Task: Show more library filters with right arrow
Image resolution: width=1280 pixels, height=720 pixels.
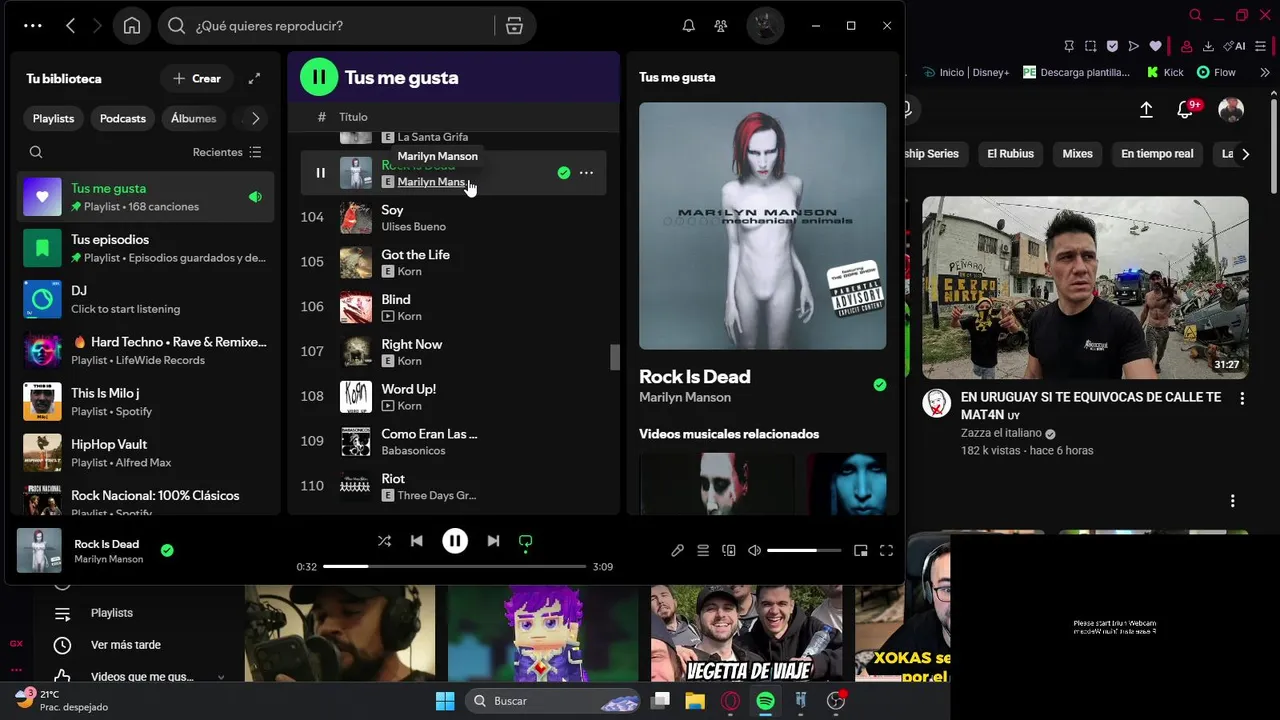Action: tap(255, 118)
